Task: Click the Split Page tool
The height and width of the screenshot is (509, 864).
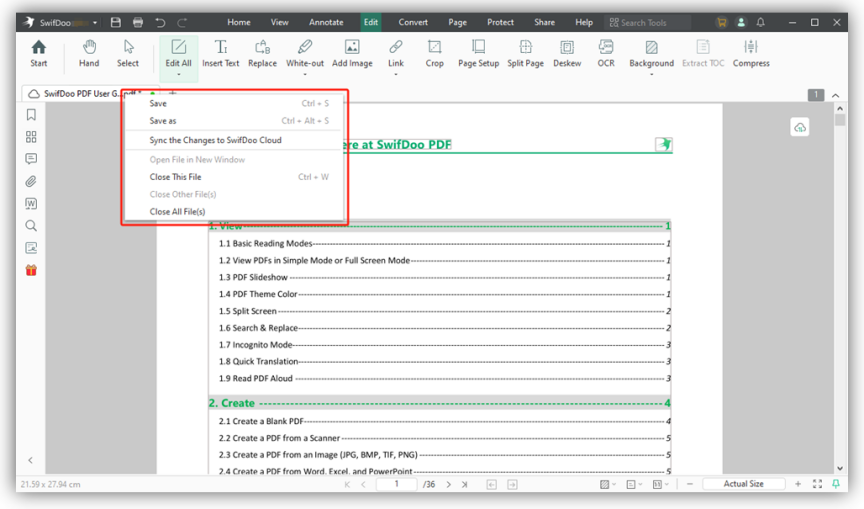Action: (525, 53)
